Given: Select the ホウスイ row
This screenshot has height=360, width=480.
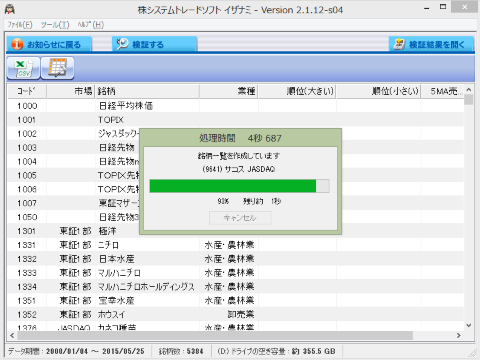Looking at the screenshot, I should [x=235, y=315].
